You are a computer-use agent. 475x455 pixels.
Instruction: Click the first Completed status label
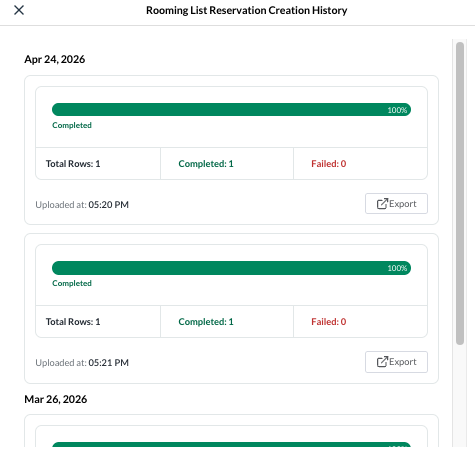[x=72, y=125]
